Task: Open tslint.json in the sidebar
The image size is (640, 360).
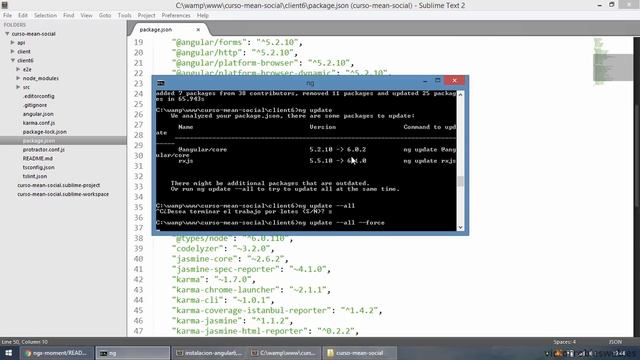Action: [35, 176]
